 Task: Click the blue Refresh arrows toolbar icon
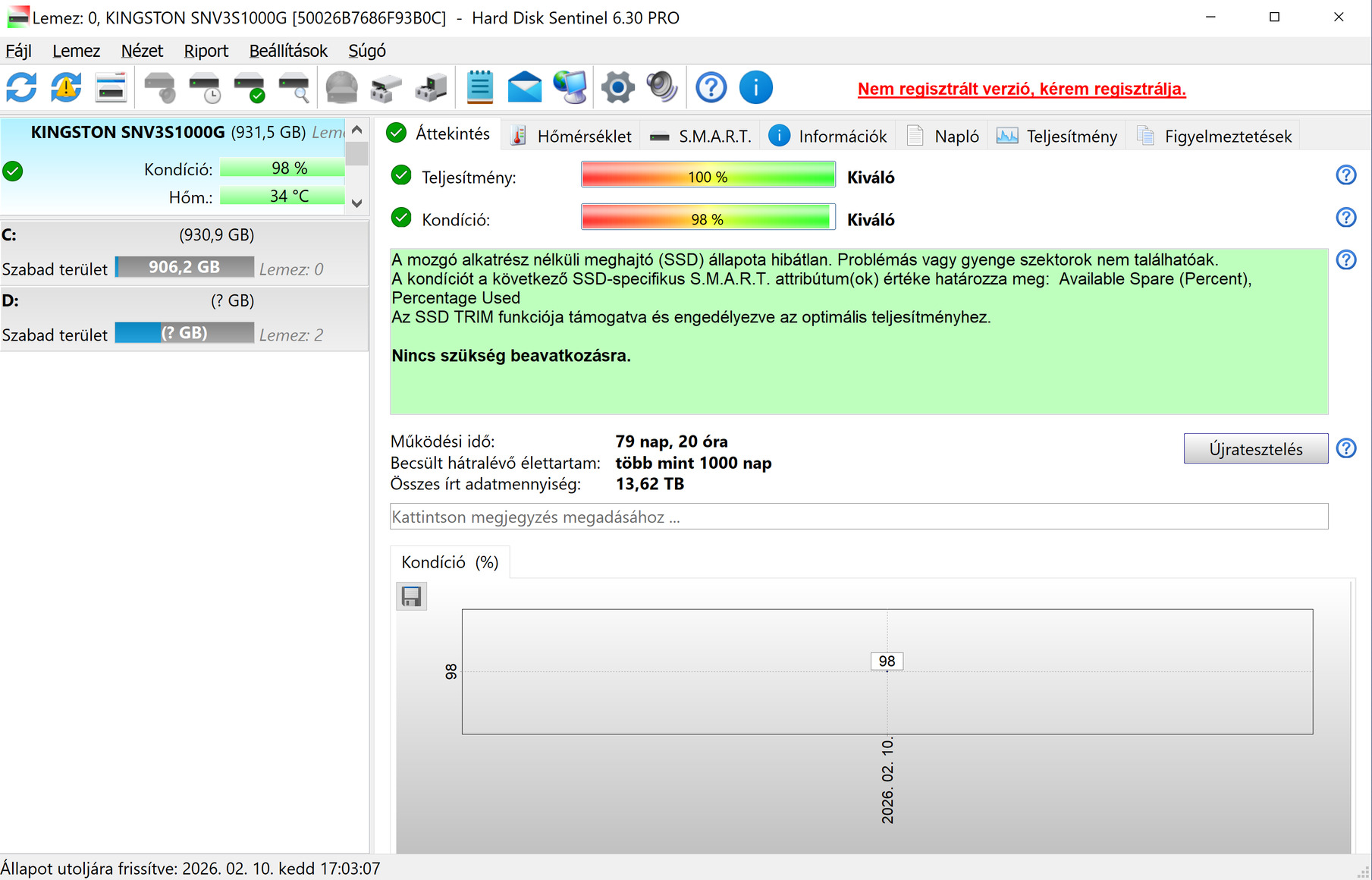21,87
